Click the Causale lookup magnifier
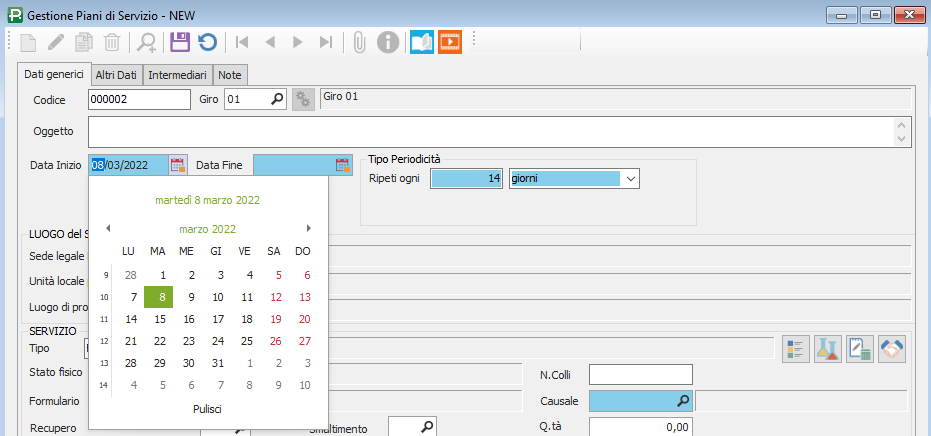This screenshot has height=436, width=931. click(683, 401)
